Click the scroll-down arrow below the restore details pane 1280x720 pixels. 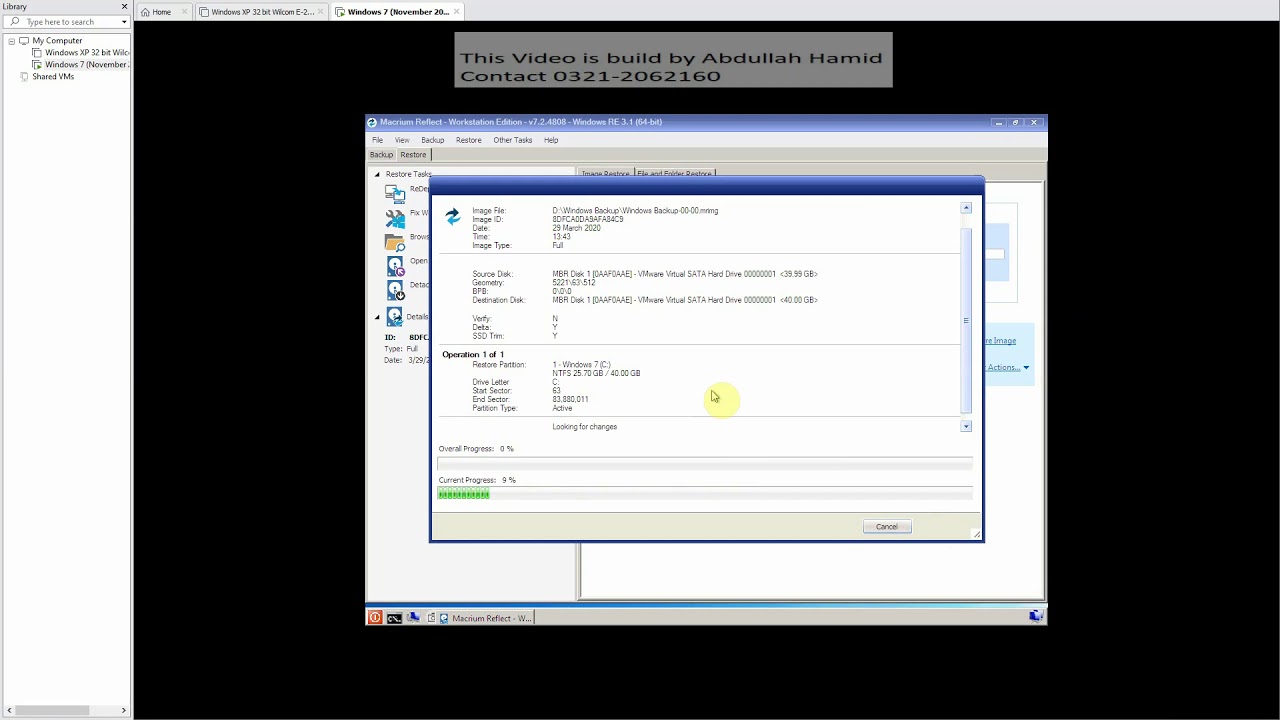966,427
